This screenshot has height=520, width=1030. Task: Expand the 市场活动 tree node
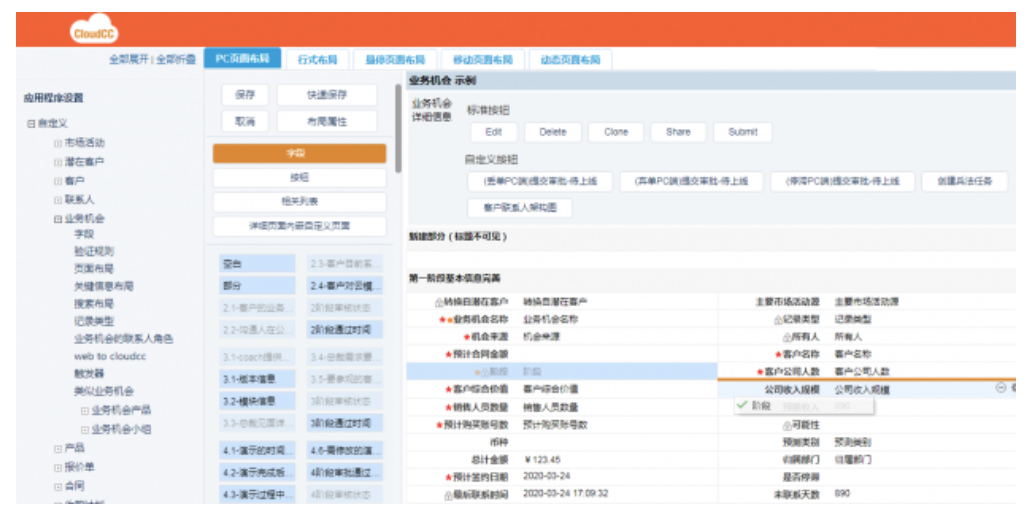57,143
